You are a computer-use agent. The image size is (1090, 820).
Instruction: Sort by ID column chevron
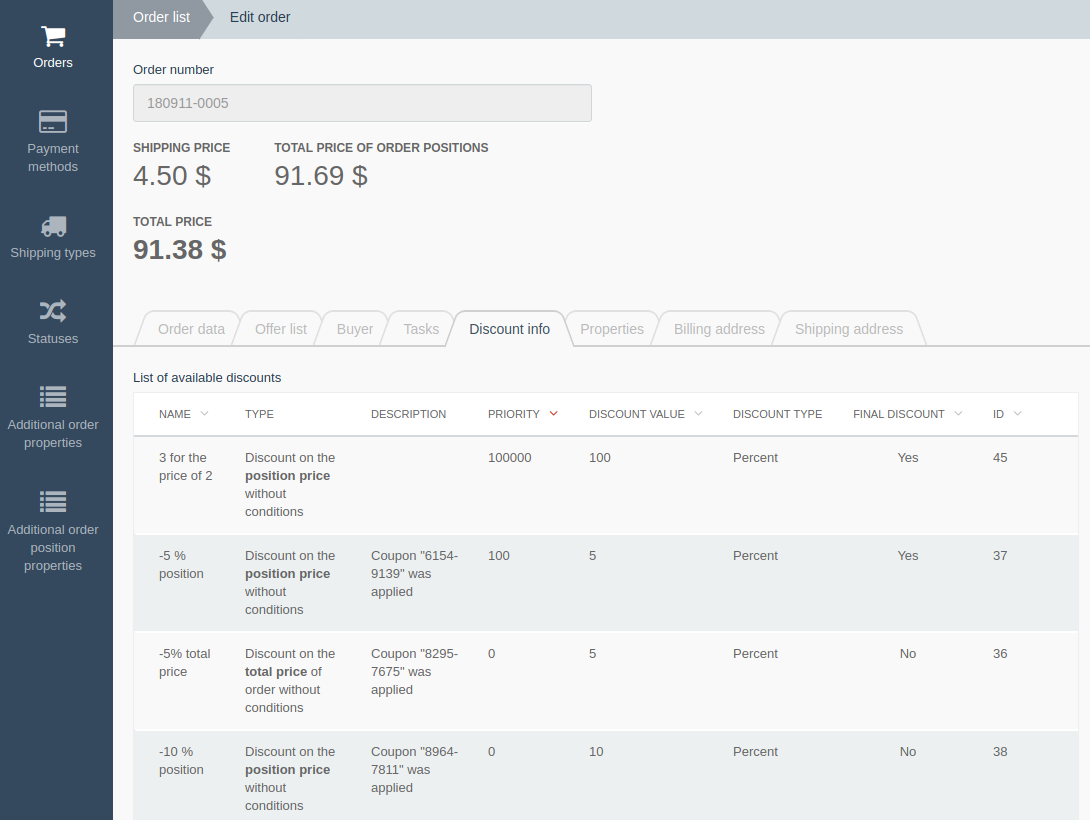[x=1018, y=413]
